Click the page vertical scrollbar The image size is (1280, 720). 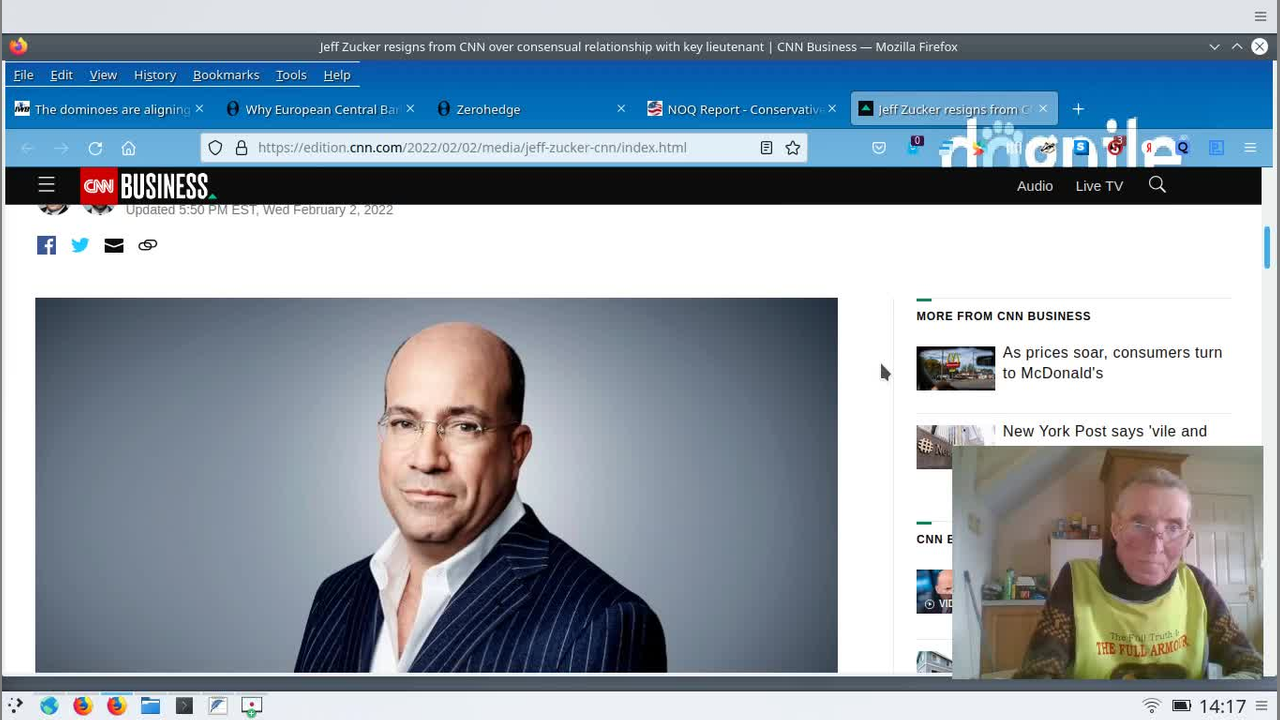coord(1267,248)
